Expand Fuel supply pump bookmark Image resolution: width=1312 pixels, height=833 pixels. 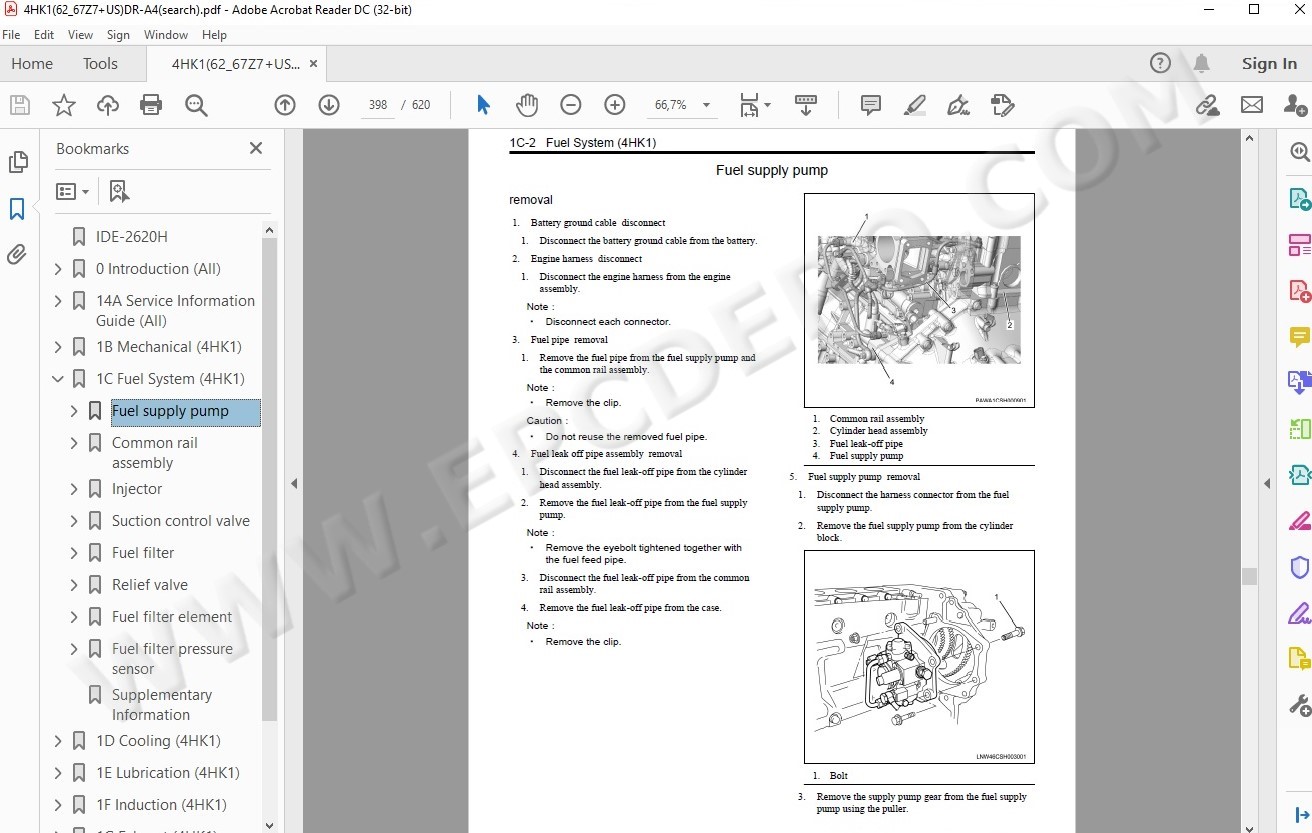pos(74,411)
